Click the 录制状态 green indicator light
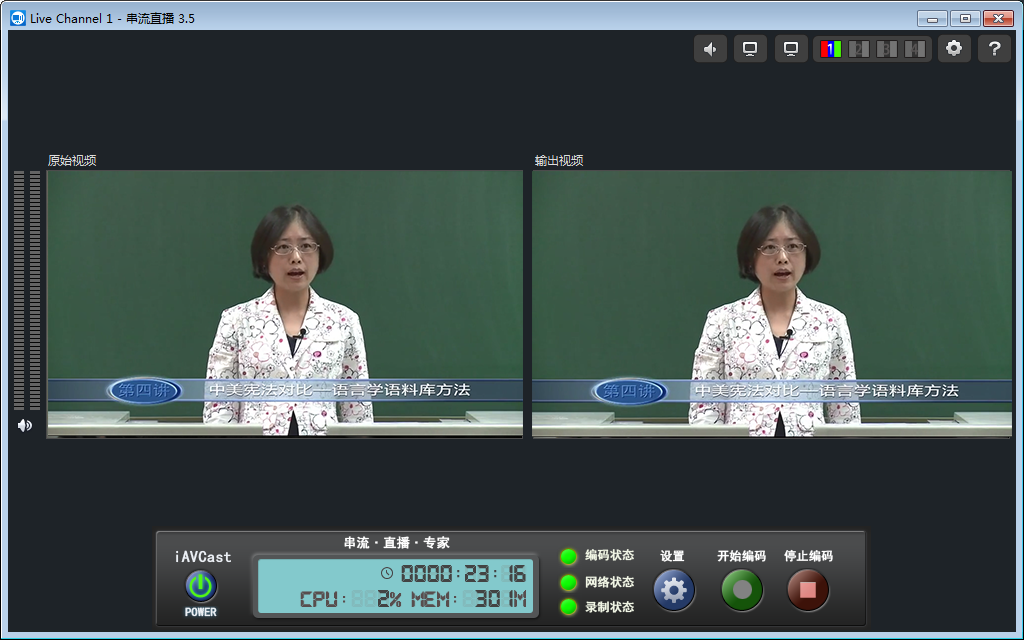The image size is (1024, 640). point(569,607)
